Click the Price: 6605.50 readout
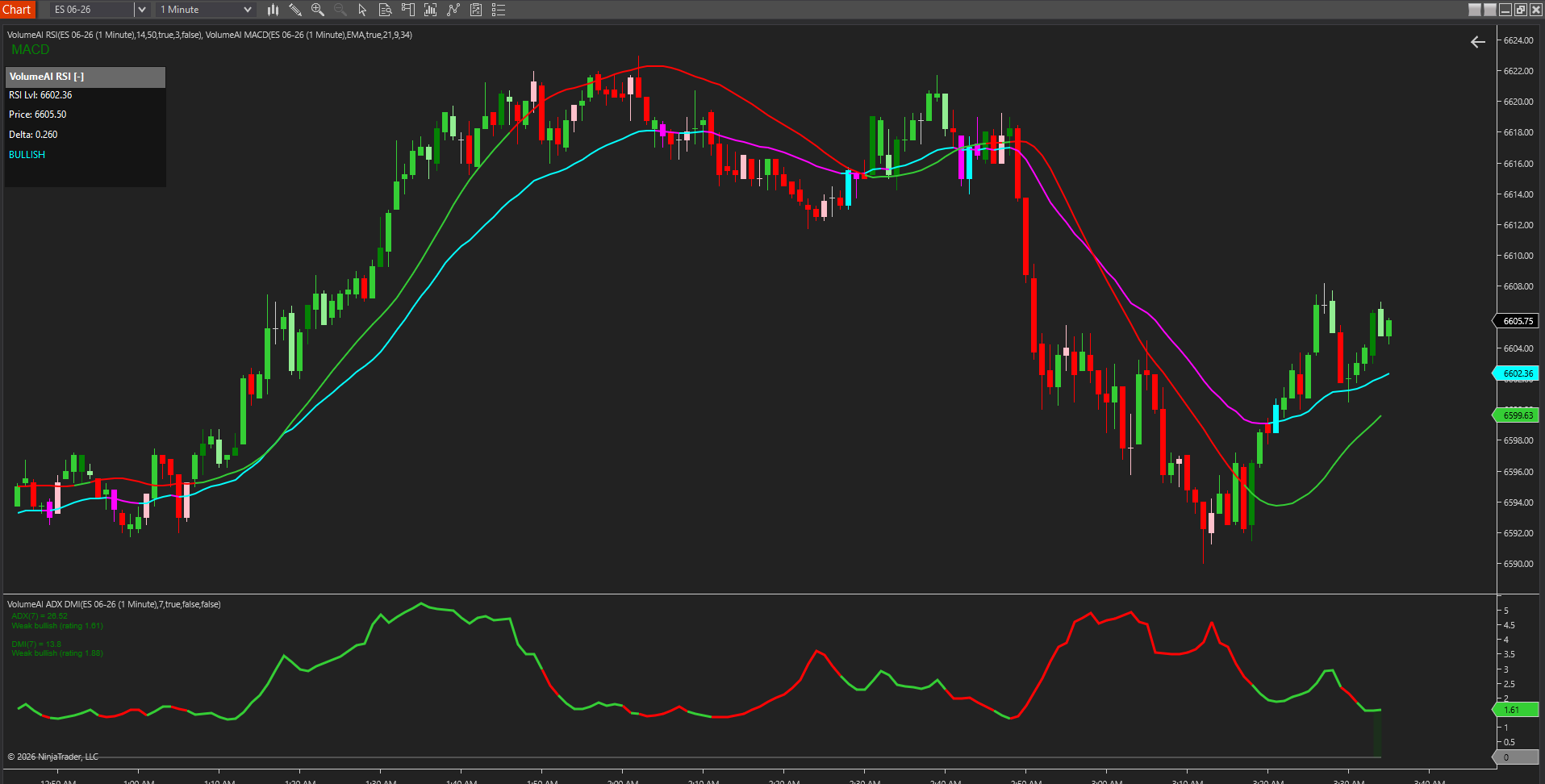1545x784 pixels. point(37,115)
